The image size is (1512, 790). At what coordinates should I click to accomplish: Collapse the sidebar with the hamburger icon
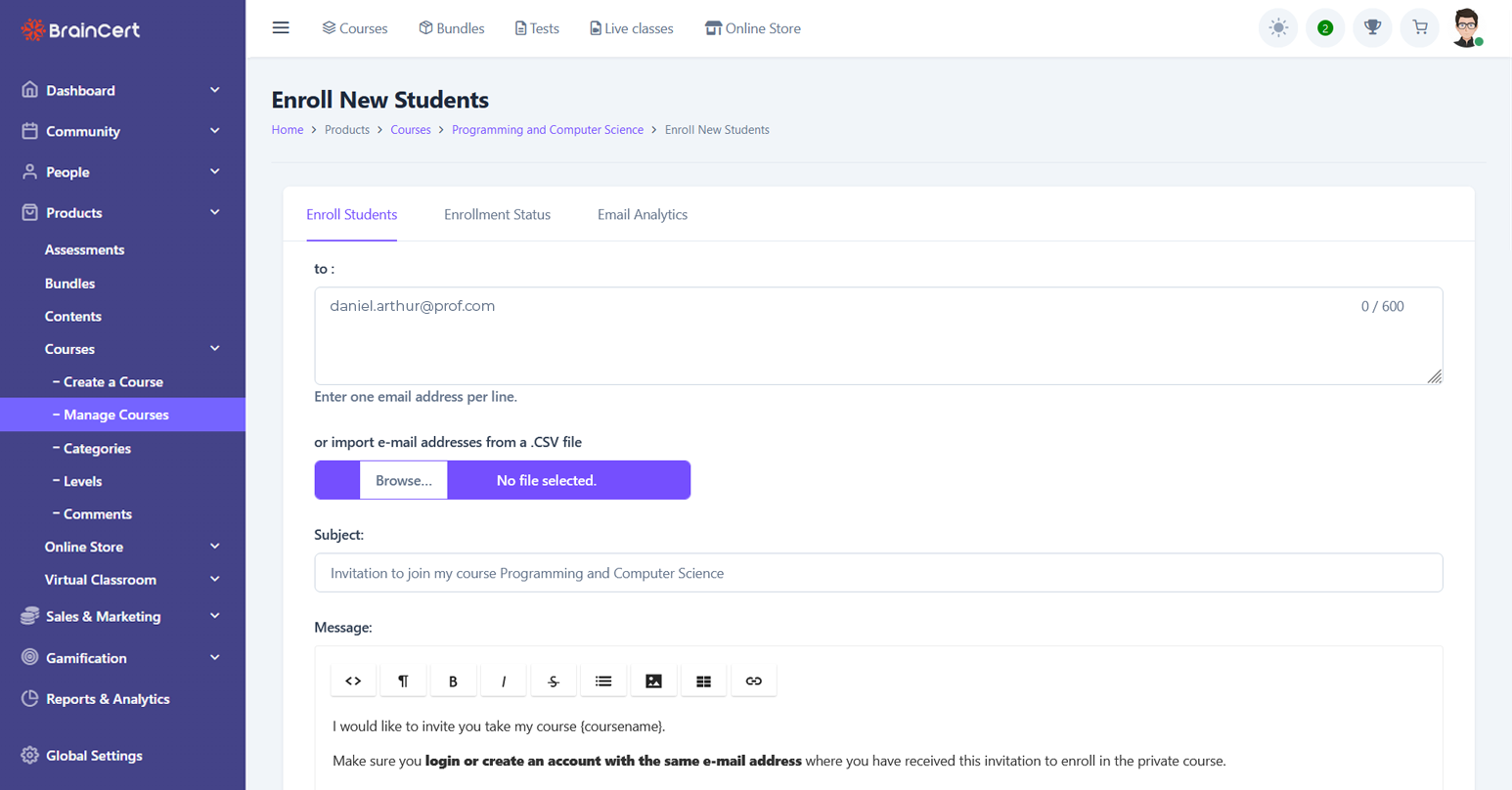point(281,27)
